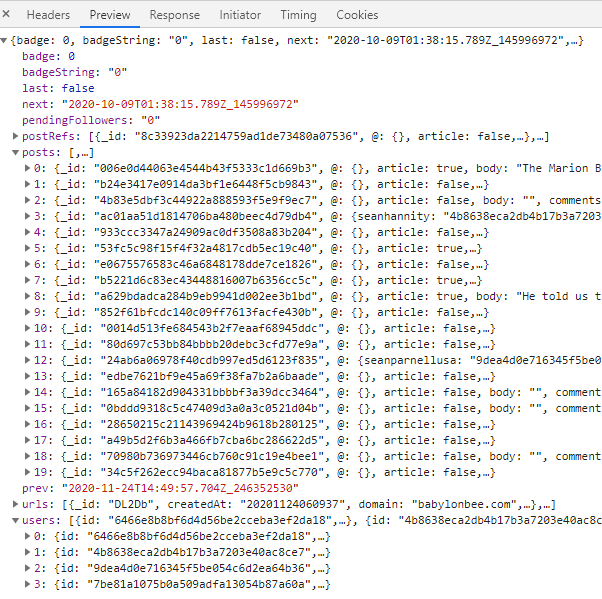
Task: Expand post 18 with id 70980b73
Action: 28,456
